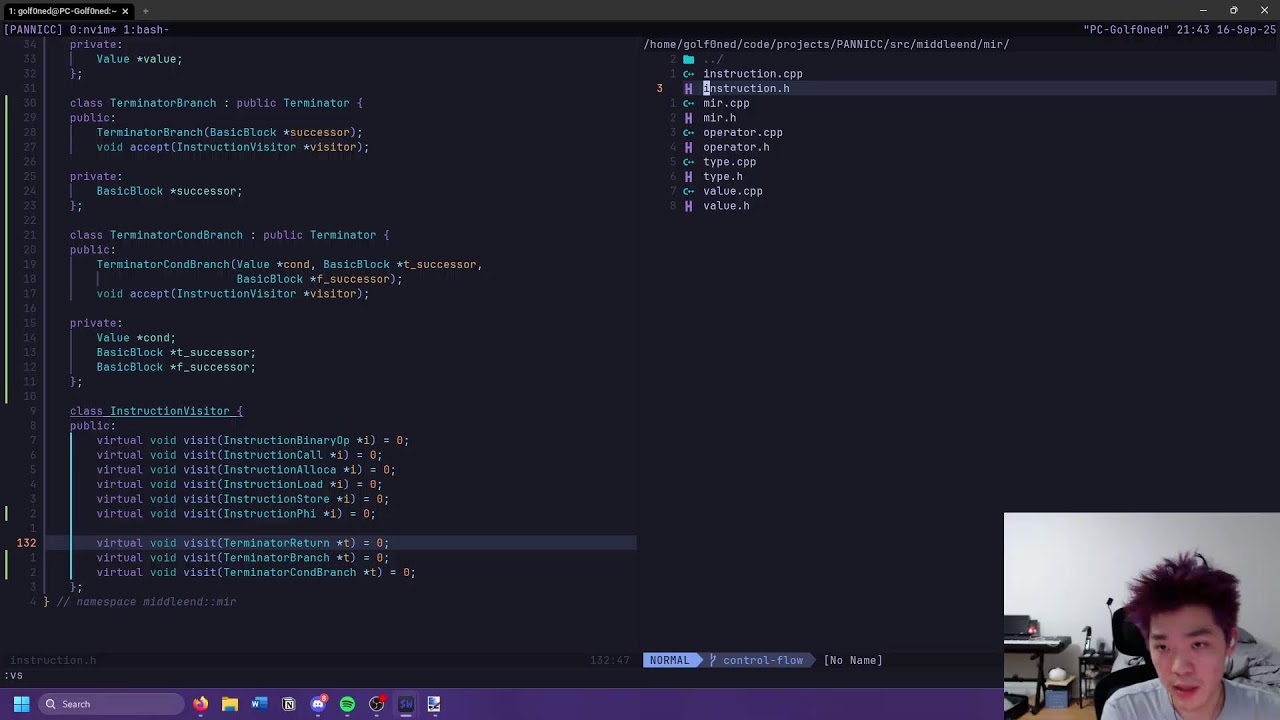Click the control-flow branch name in statusline

(x=763, y=660)
